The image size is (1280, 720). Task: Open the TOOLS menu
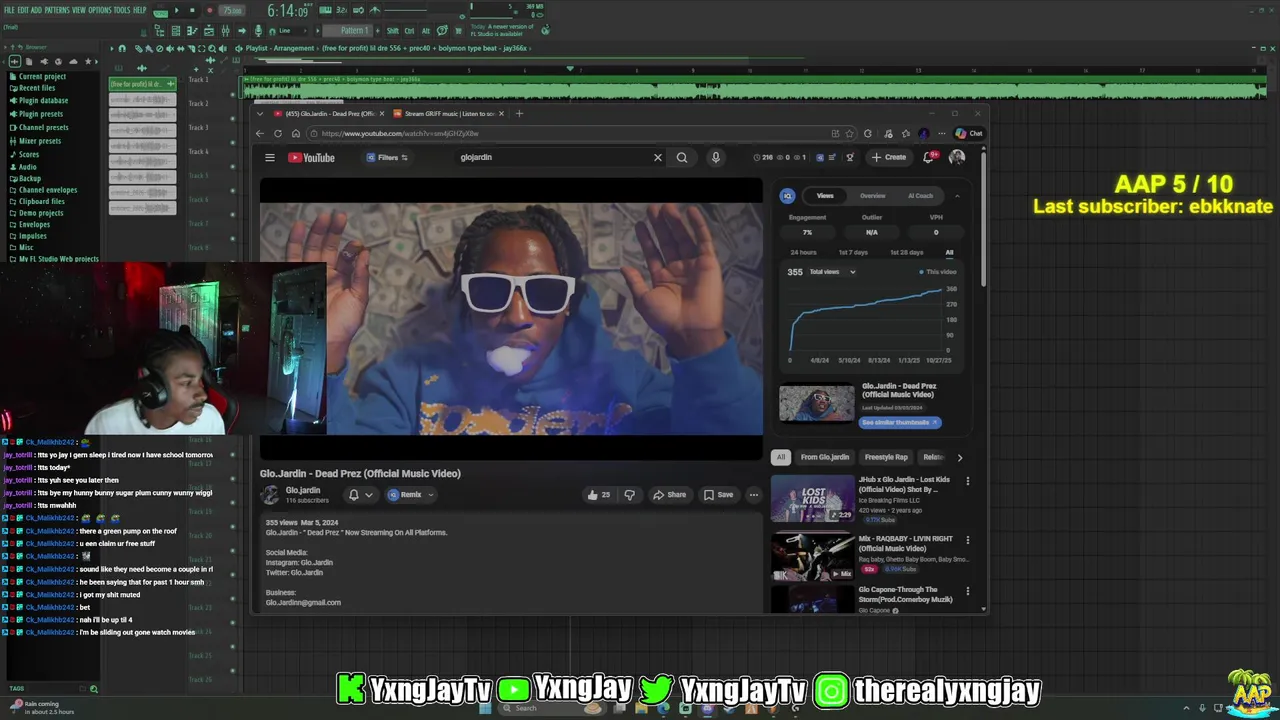tap(122, 10)
